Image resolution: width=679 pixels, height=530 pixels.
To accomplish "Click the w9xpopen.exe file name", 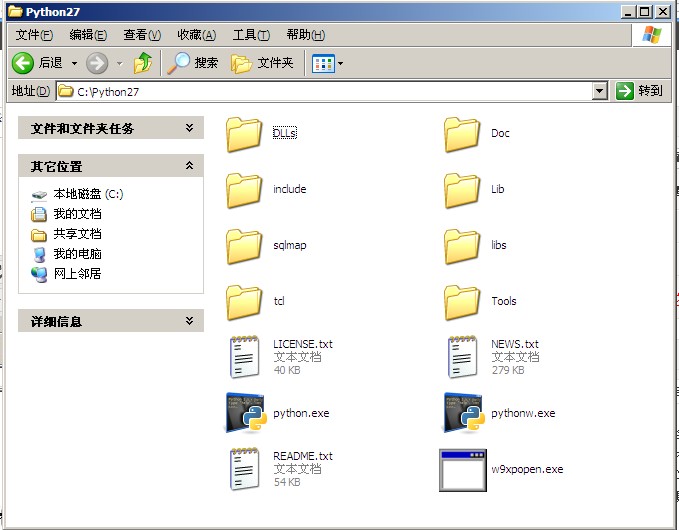I will (x=527, y=469).
